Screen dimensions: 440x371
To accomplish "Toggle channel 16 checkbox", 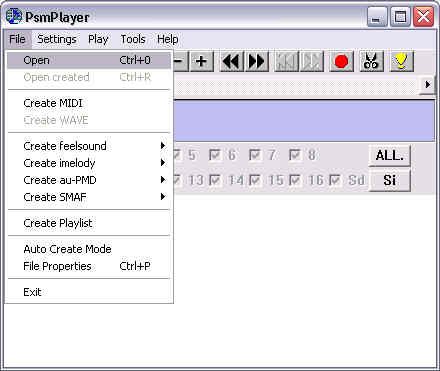I will tap(294, 180).
